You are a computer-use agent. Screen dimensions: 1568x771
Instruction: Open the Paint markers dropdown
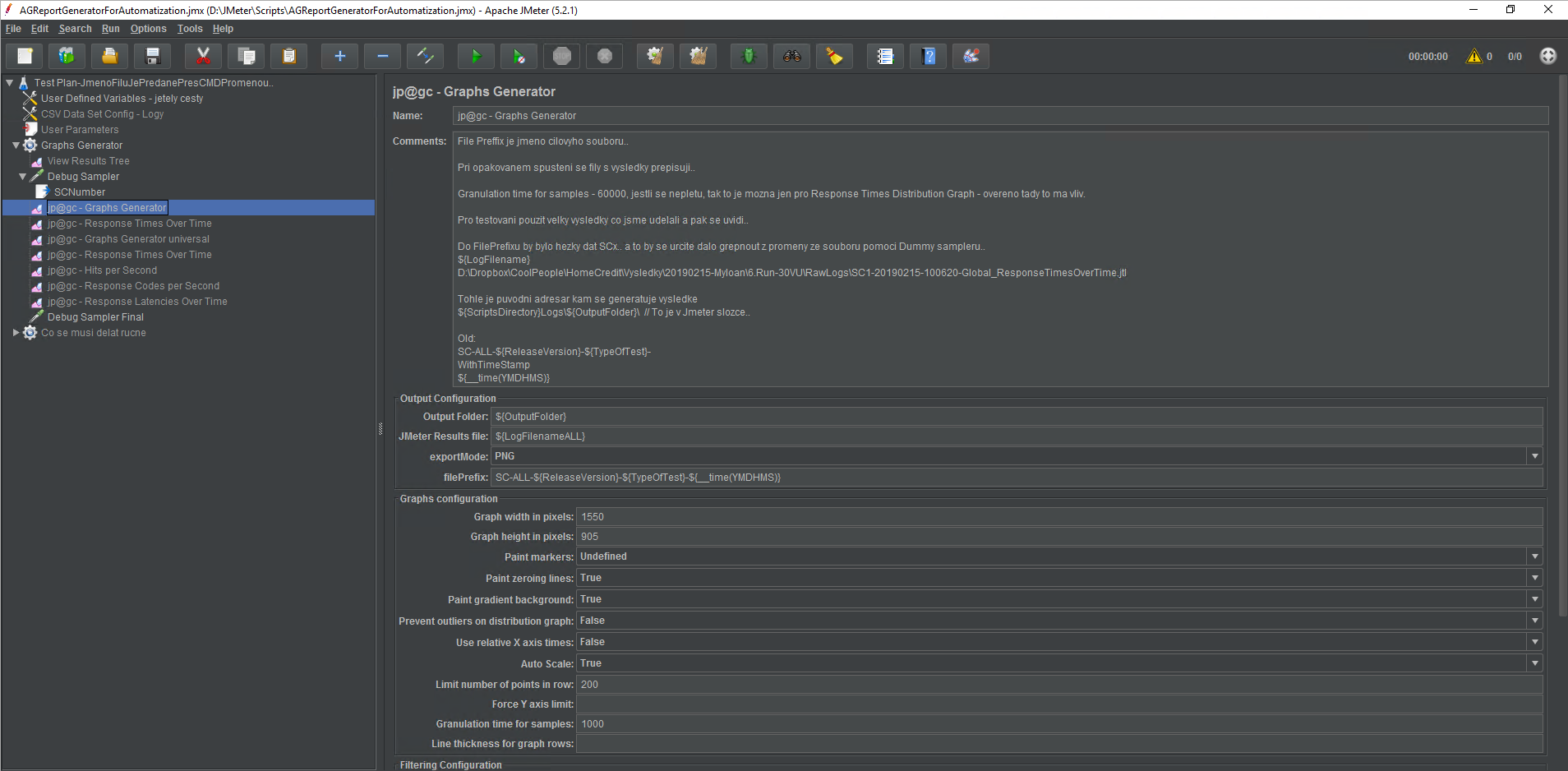click(1533, 556)
